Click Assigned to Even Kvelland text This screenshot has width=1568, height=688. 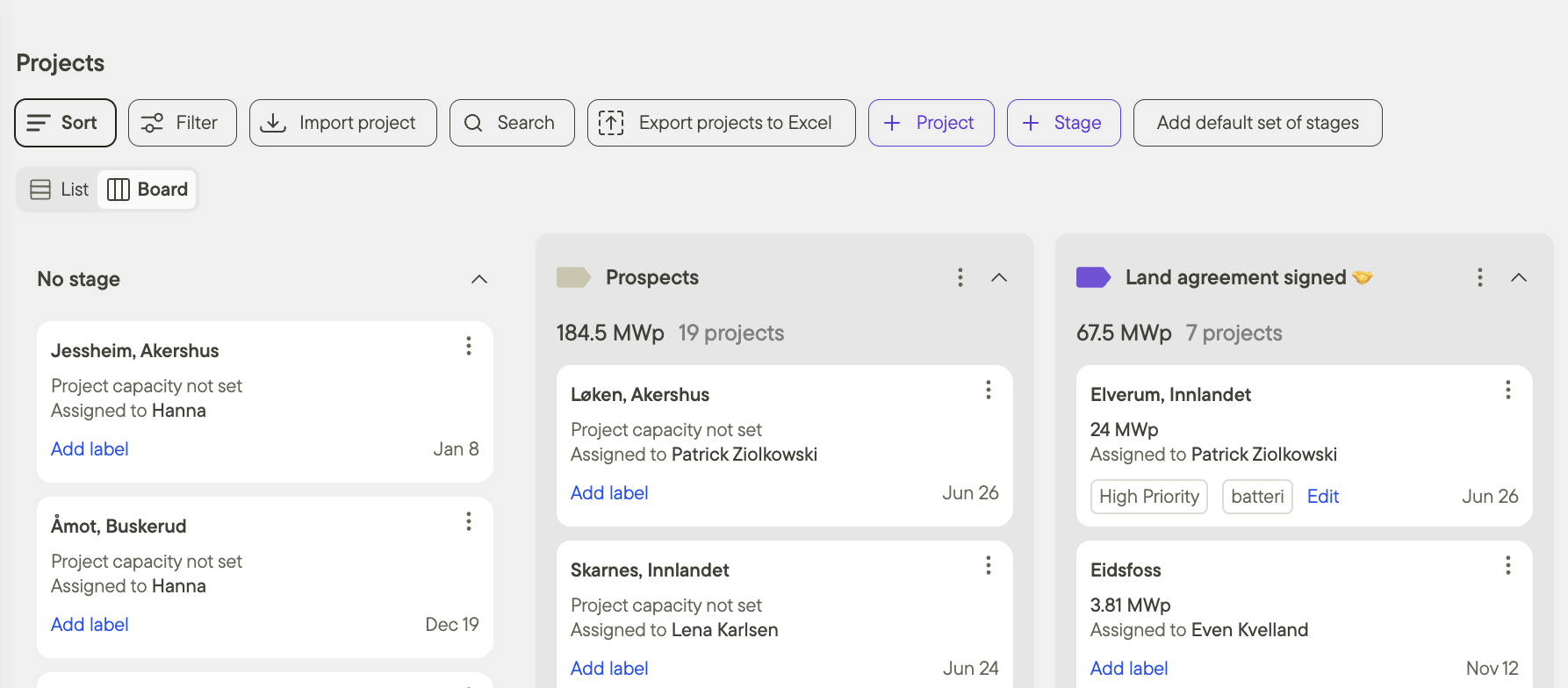(1199, 630)
